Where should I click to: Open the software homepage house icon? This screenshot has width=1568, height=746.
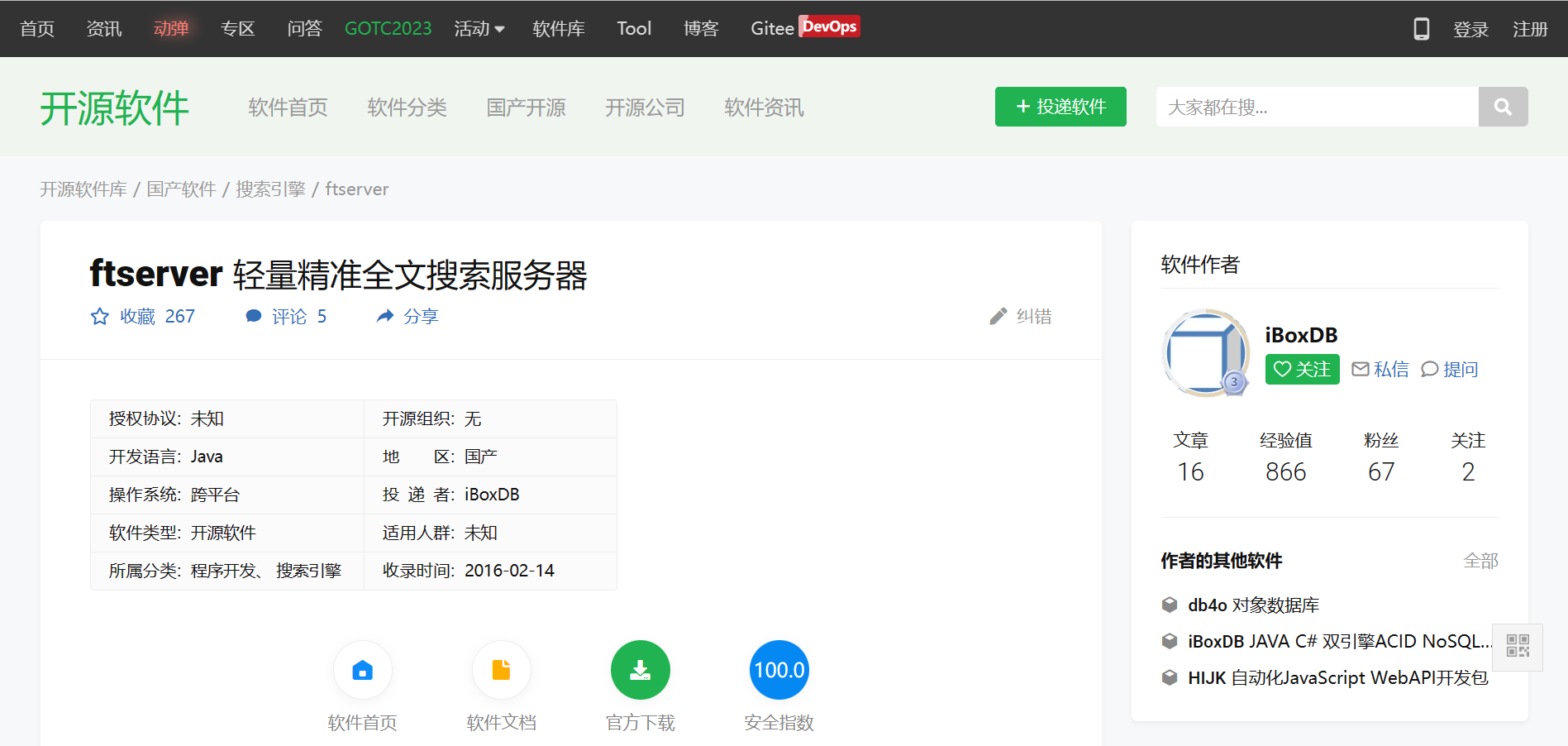(362, 670)
